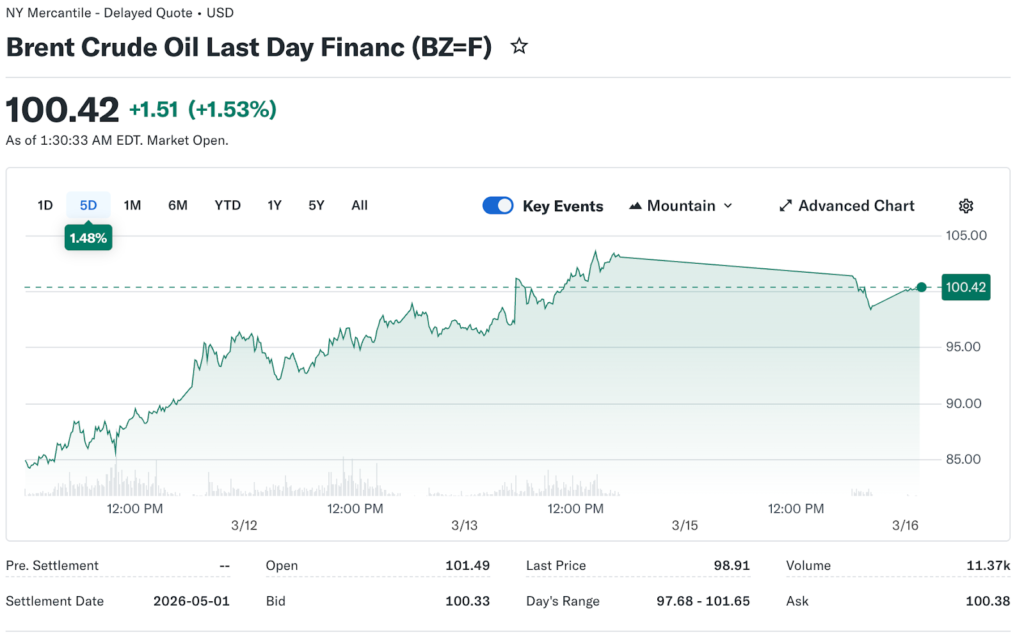
Task: Display the All time range
Action: pyautogui.click(x=359, y=205)
